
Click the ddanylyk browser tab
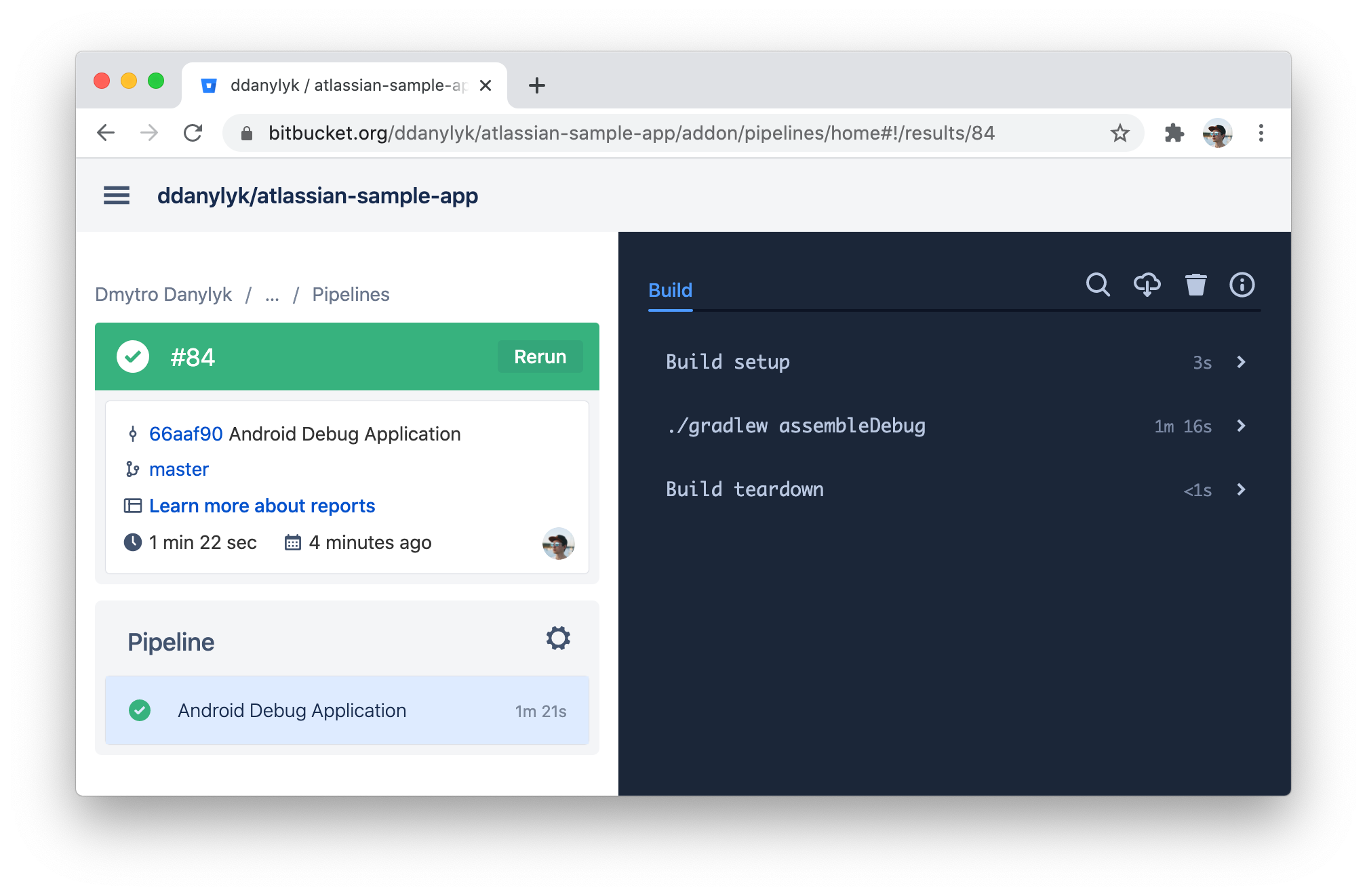click(x=346, y=85)
